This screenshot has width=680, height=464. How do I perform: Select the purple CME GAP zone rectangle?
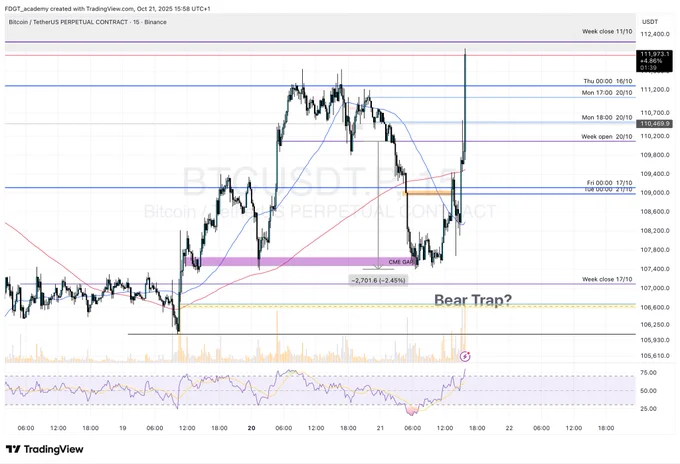(x=301, y=261)
